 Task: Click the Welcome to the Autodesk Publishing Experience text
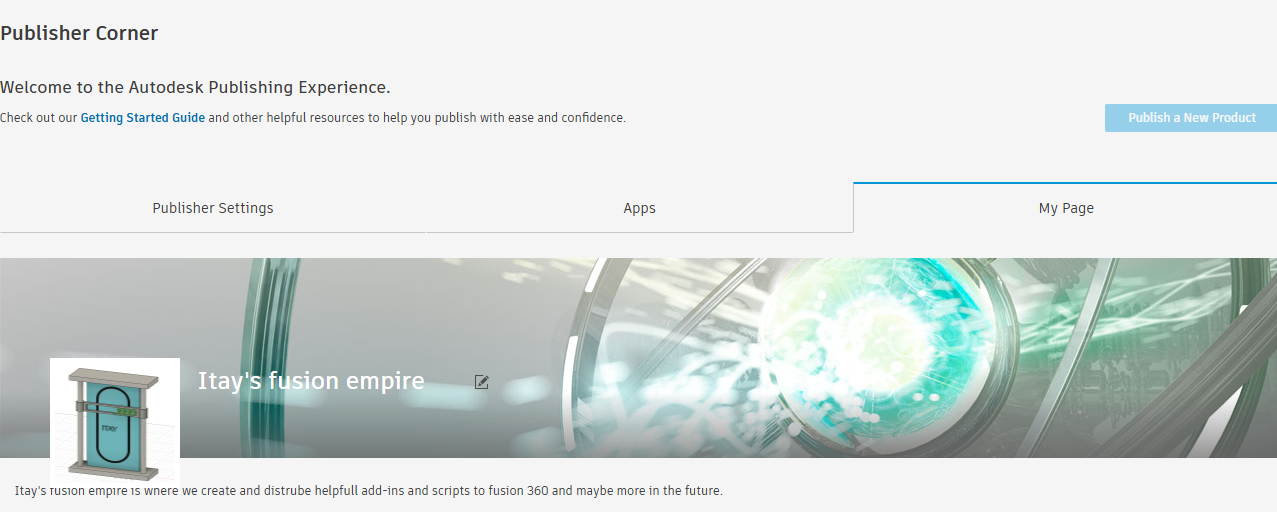click(x=195, y=87)
